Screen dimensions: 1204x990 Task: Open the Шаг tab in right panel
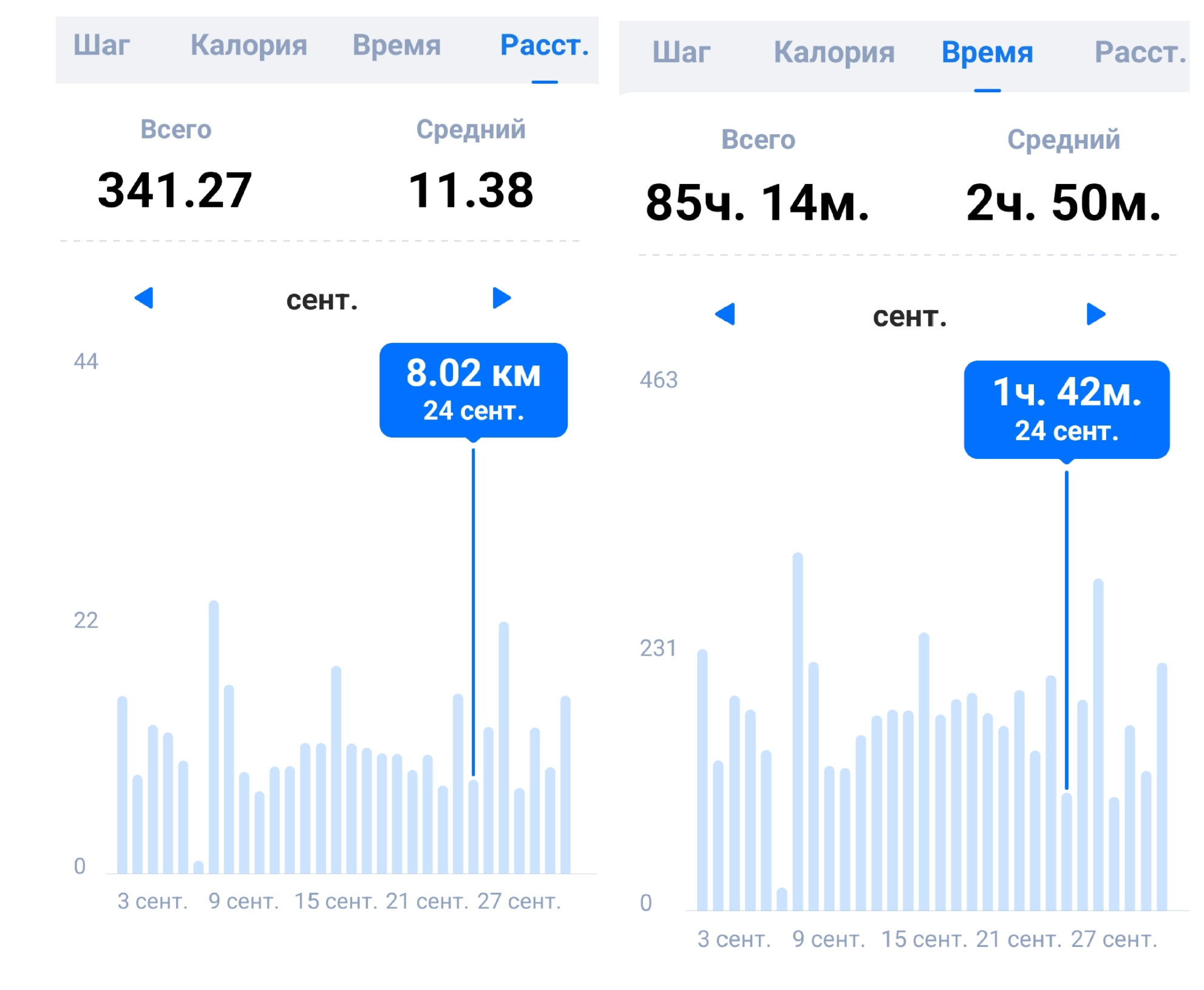681,53
